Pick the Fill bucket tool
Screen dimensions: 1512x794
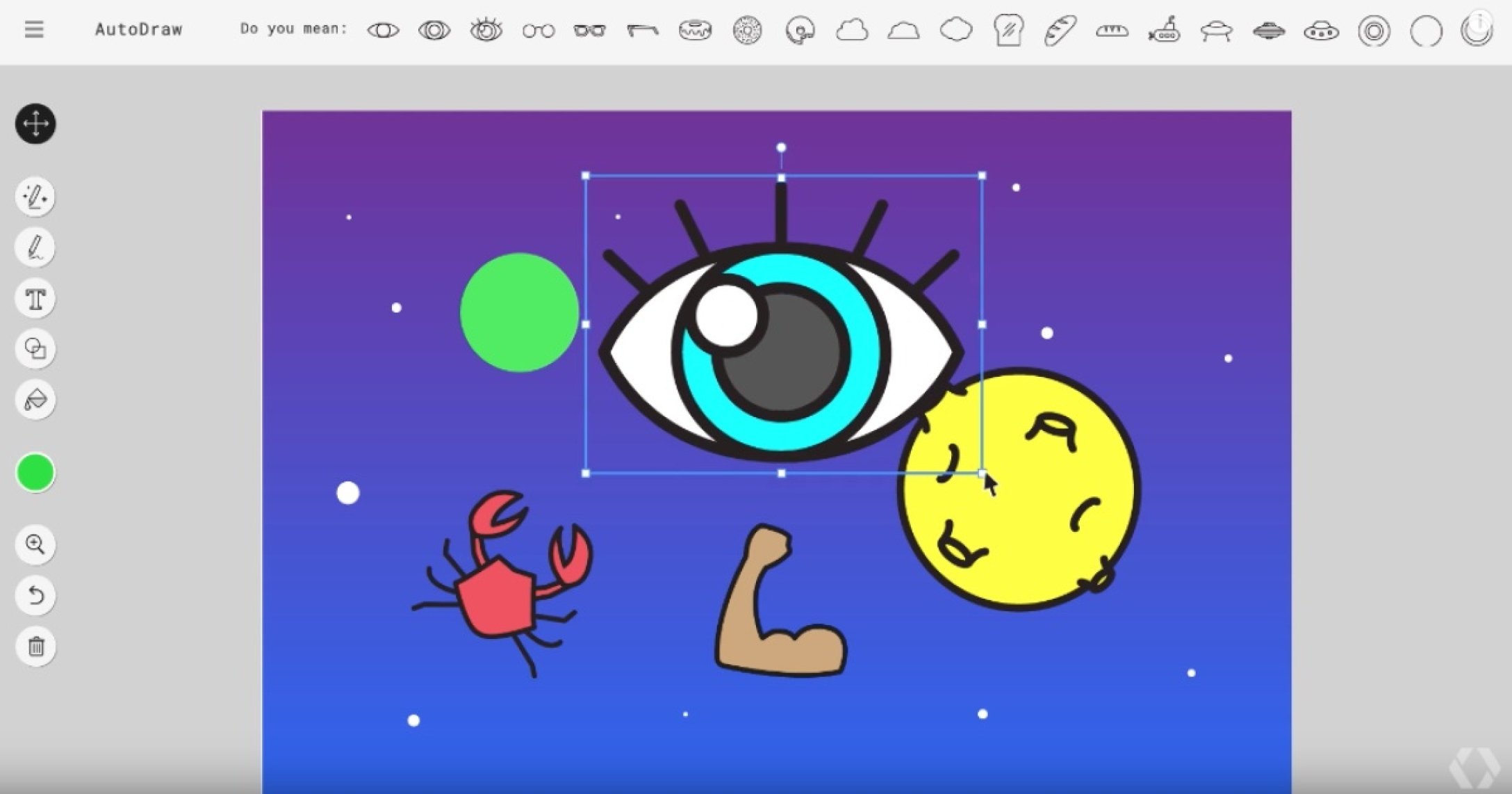(x=35, y=400)
